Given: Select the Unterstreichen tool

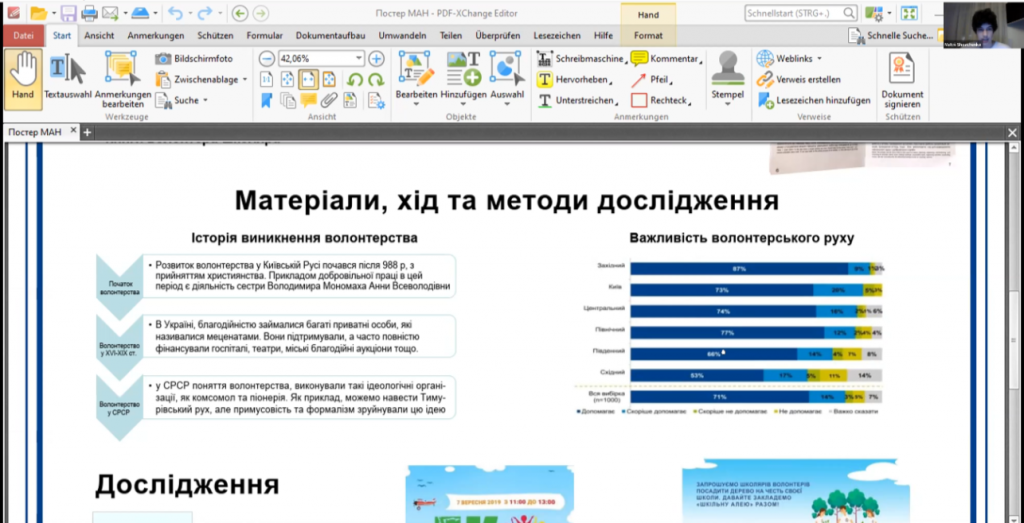Looking at the screenshot, I should click(577, 101).
